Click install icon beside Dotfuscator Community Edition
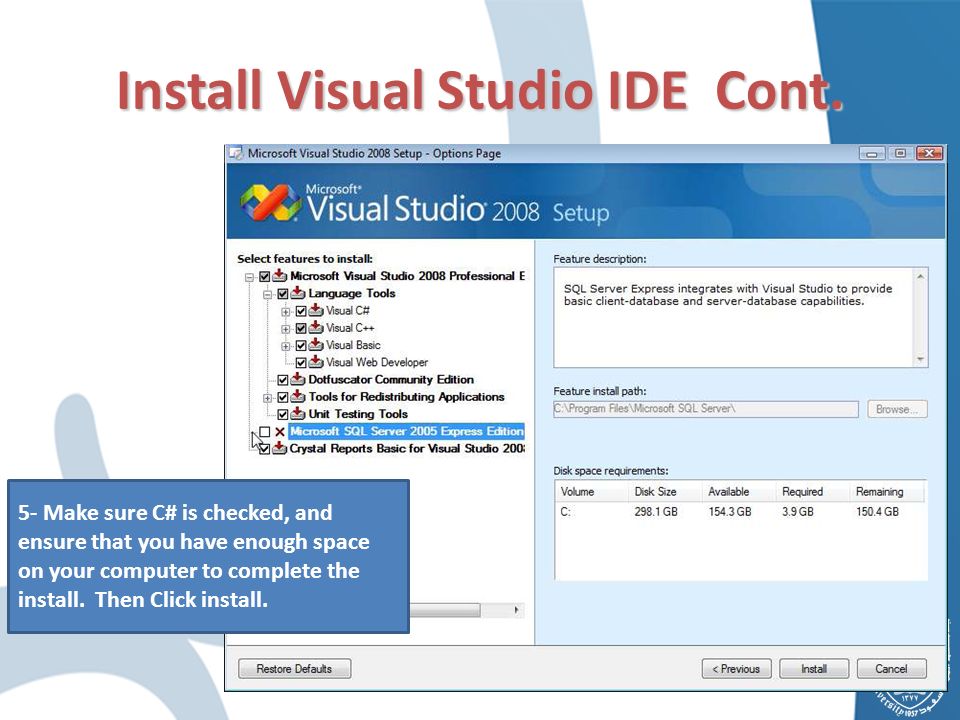Screen dimensions: 960x720 coord(298,380)
